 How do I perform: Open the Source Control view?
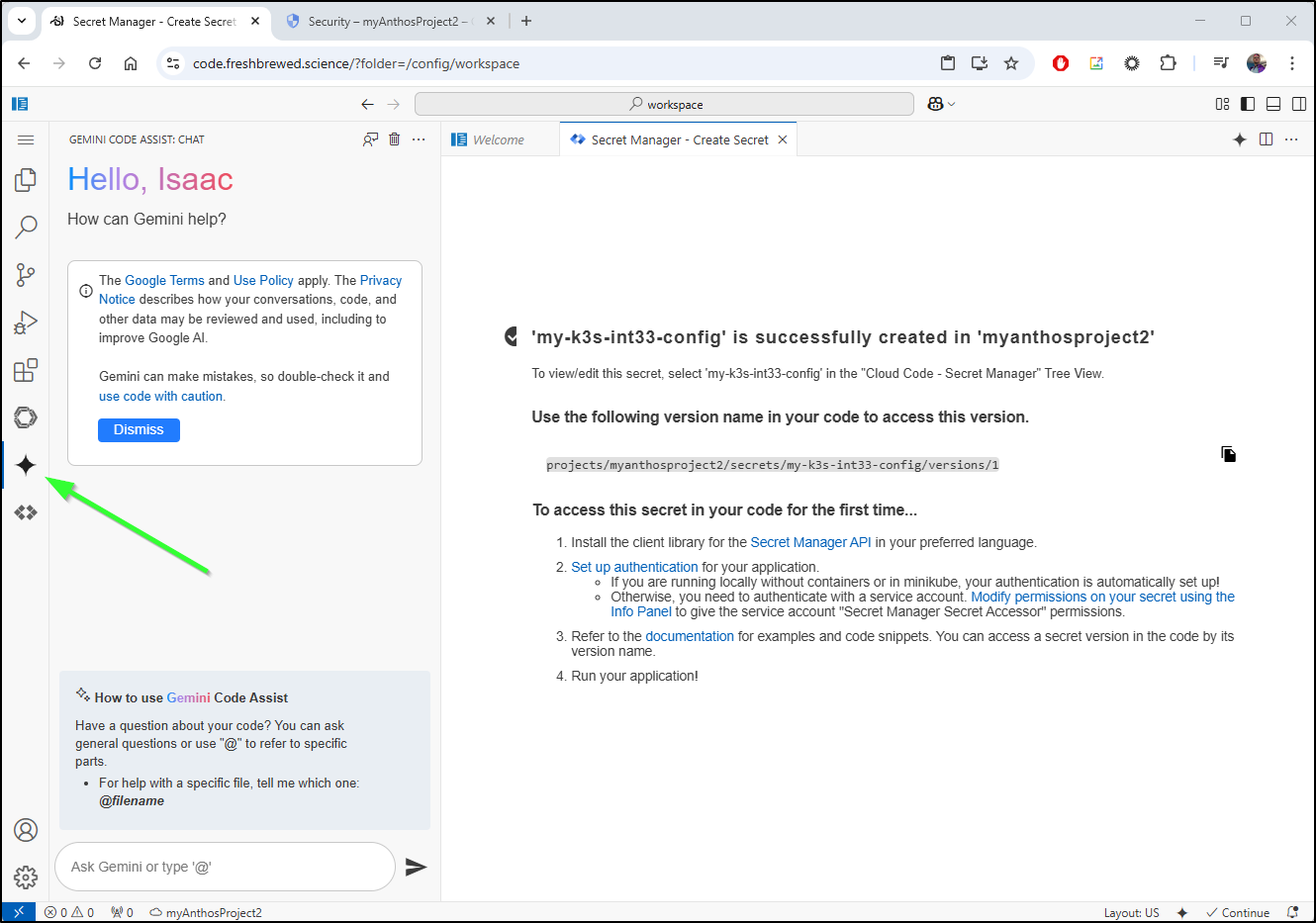26,275
